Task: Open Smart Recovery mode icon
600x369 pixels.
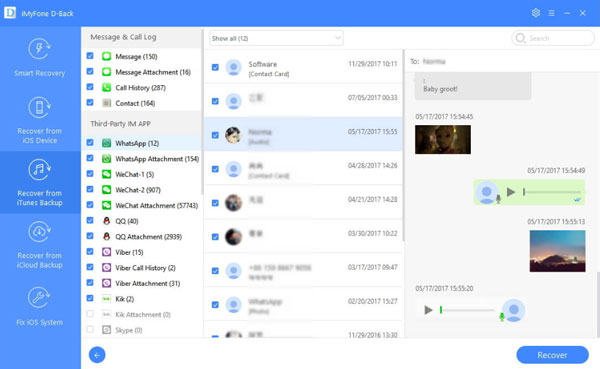Action: pos(39,49)
